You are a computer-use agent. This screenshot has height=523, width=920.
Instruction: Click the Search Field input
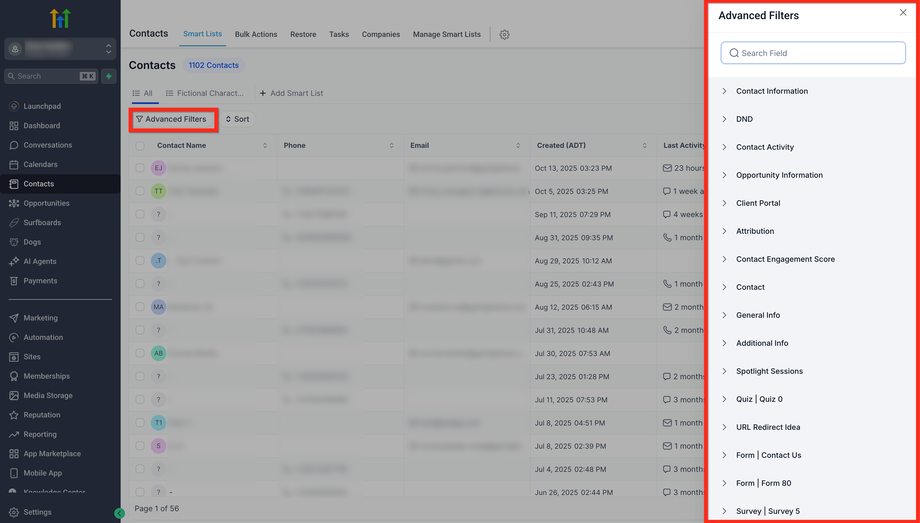point(813,53)
